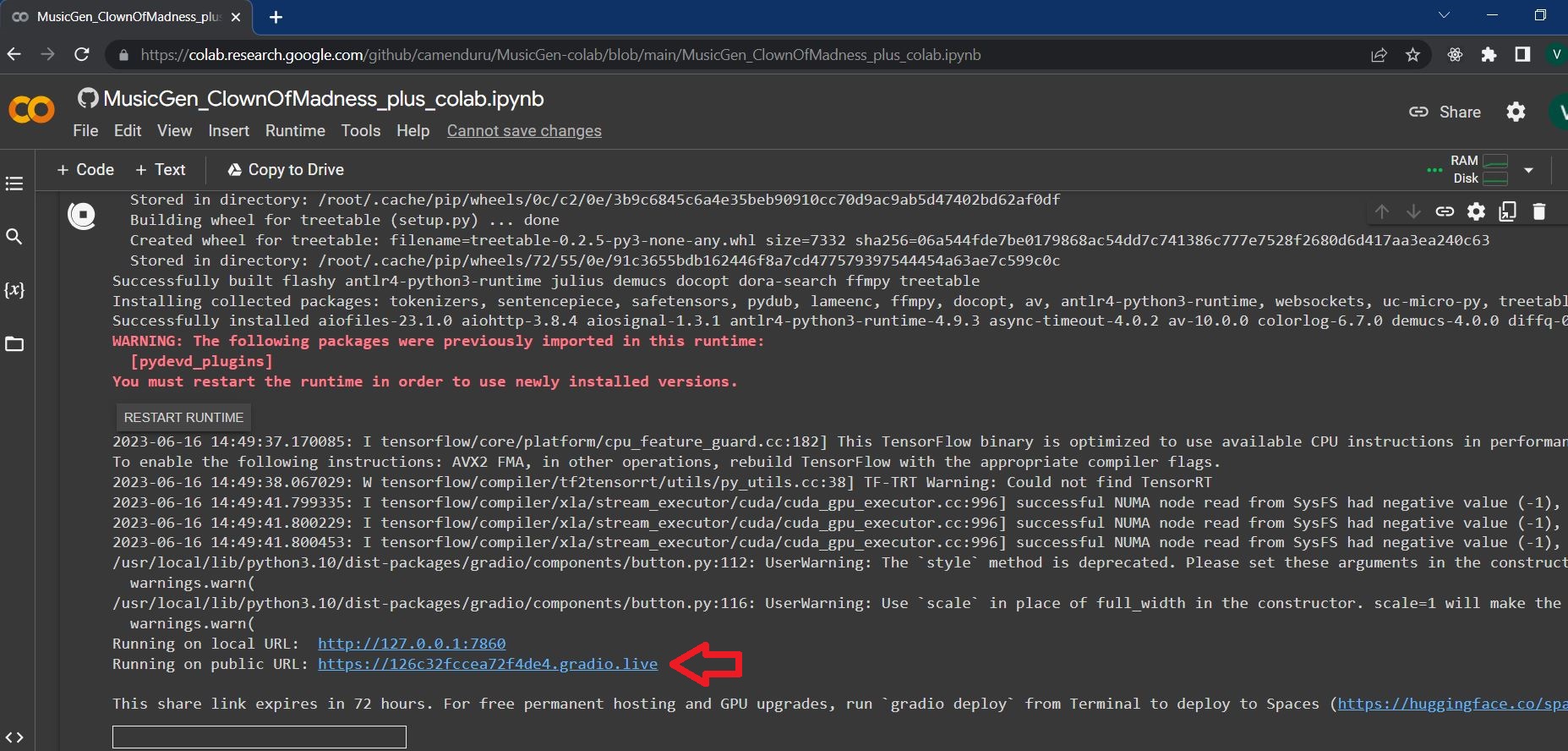The width and height of the screenshot is (1568, 751).
Task: Copy notebook to Drive
Action: coord(286,170)
